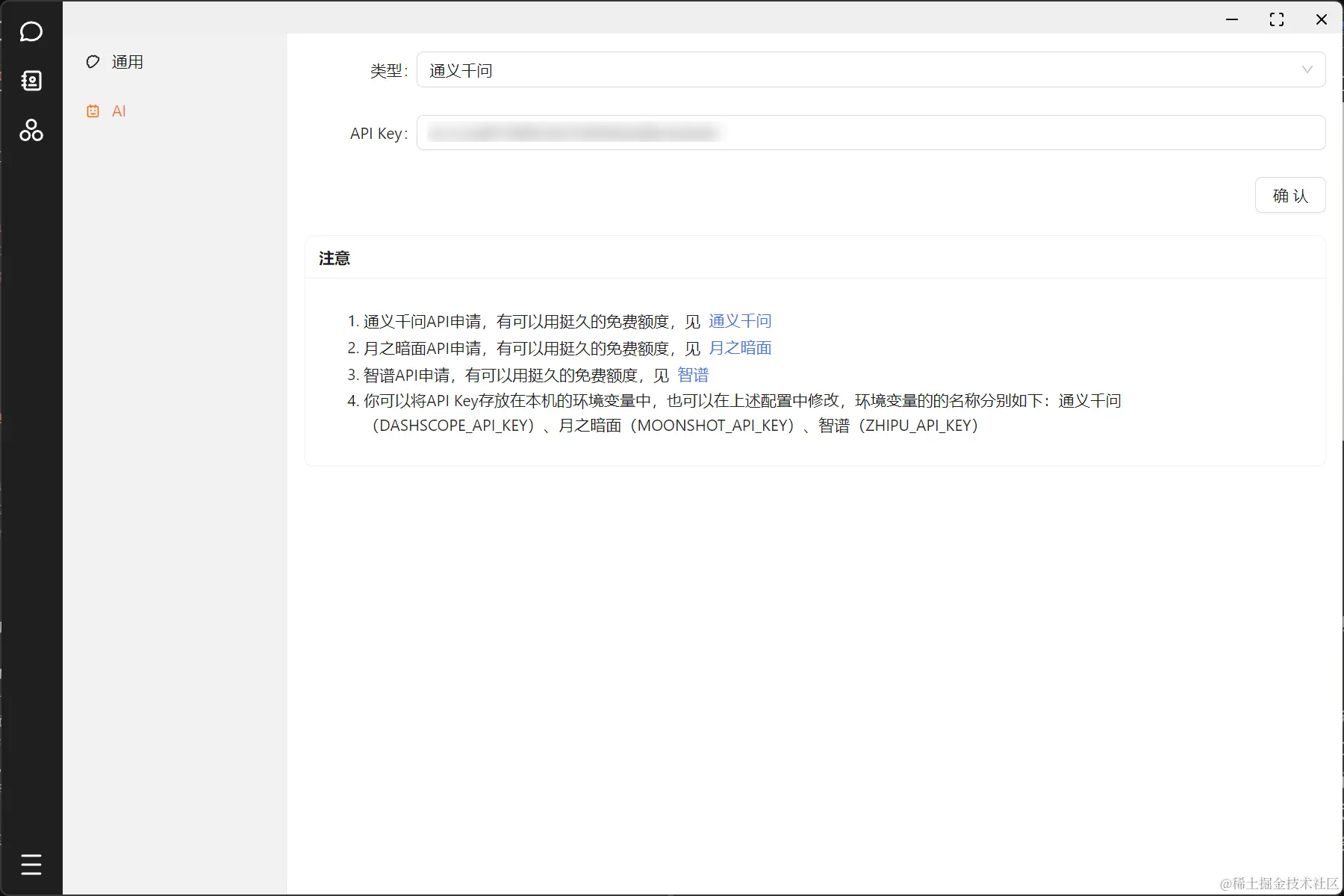Viewport: 1344px width, 896px height.
Task: Click the MOONSHOT_API_KEY text
Action: 715,426
